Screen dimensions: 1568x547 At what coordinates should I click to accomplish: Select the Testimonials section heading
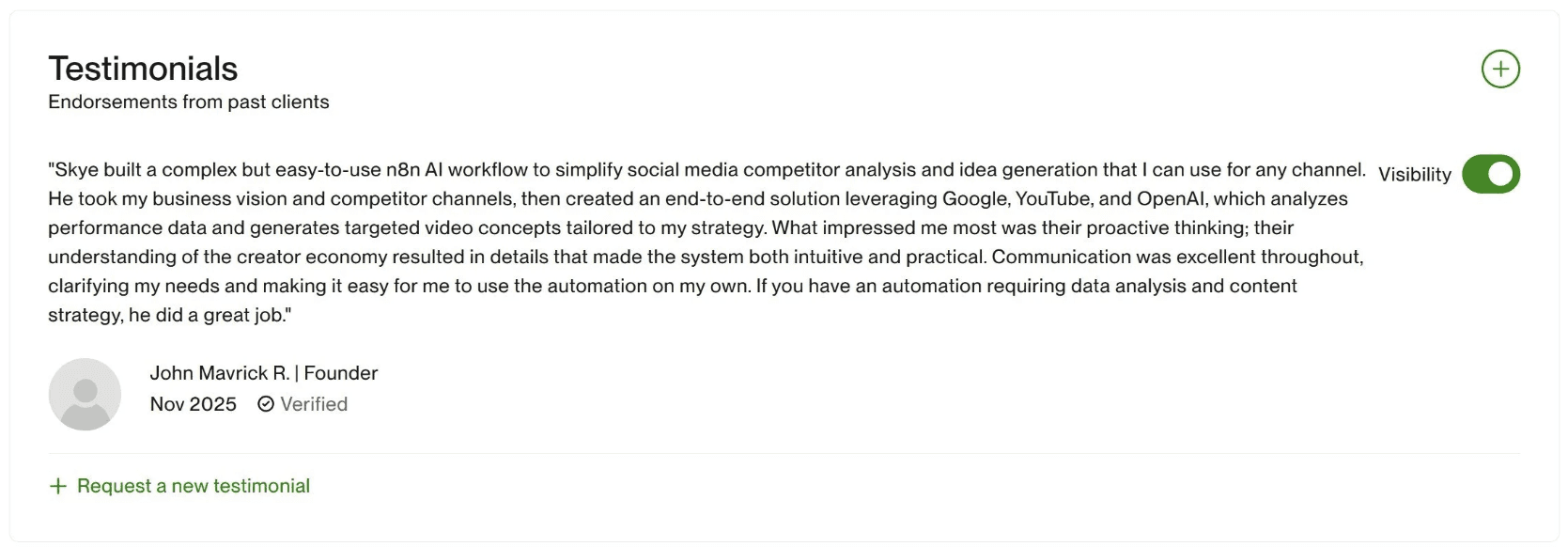tap(142, 68)
